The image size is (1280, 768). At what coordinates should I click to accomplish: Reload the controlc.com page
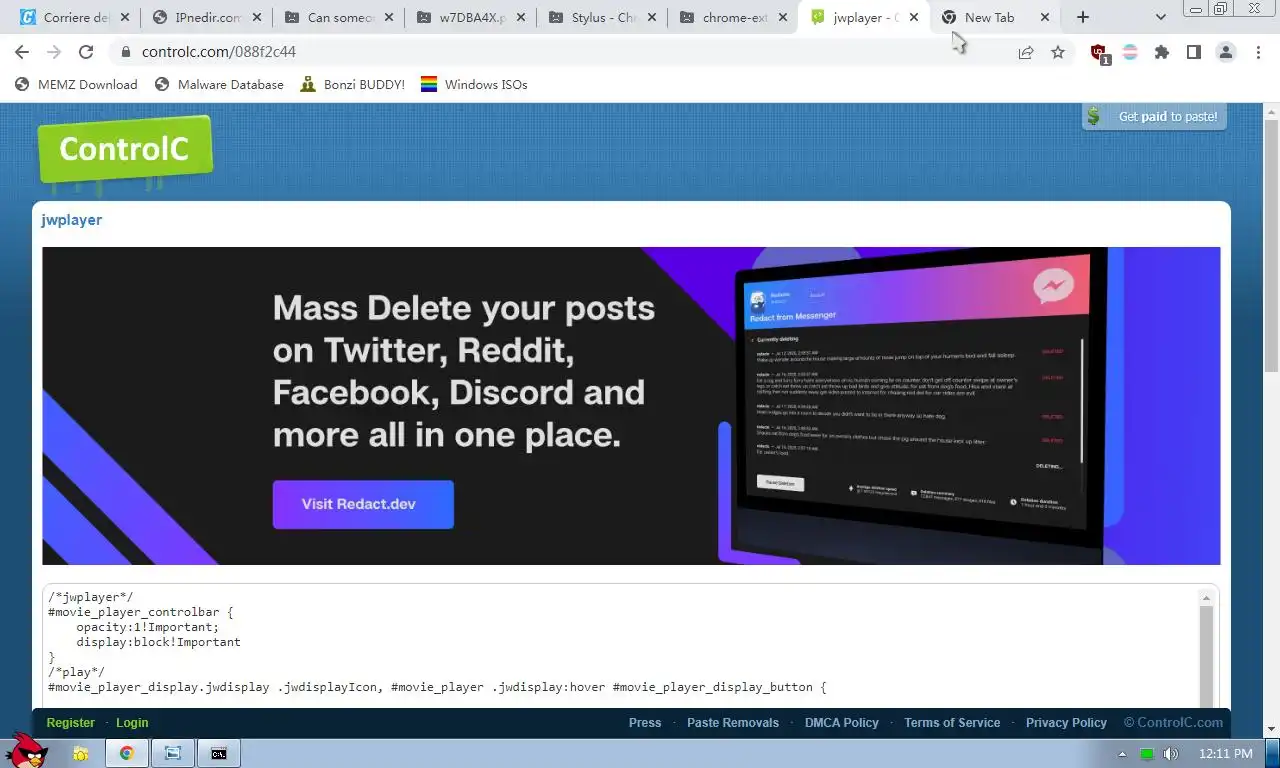tap(86, 52)
